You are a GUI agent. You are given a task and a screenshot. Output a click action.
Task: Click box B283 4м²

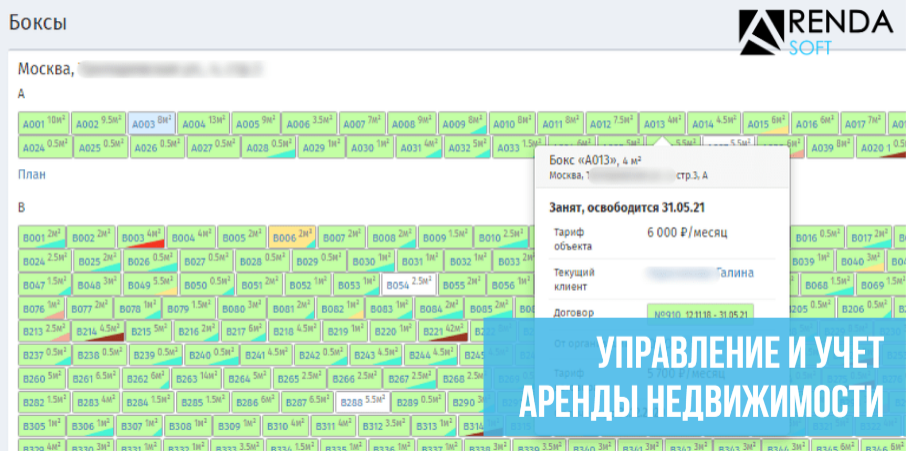97,403
